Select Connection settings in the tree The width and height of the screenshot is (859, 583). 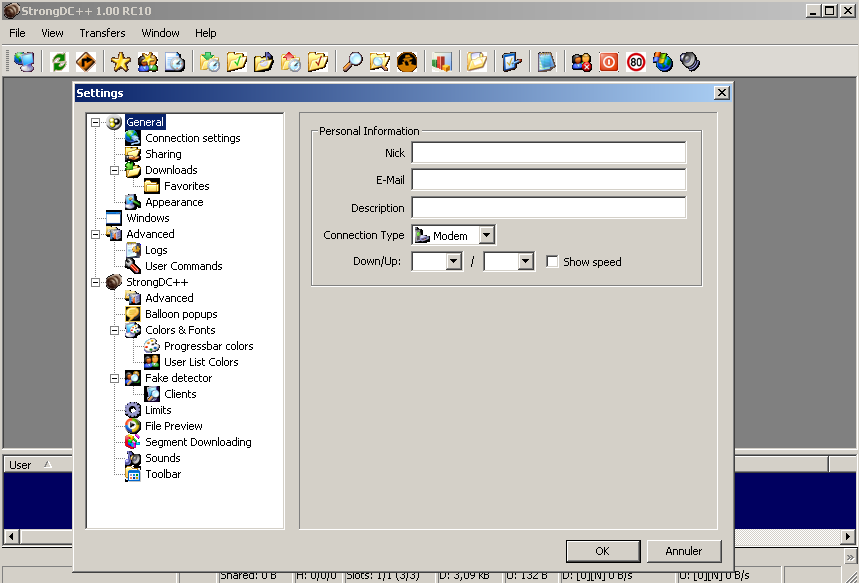tap(192, 138)
